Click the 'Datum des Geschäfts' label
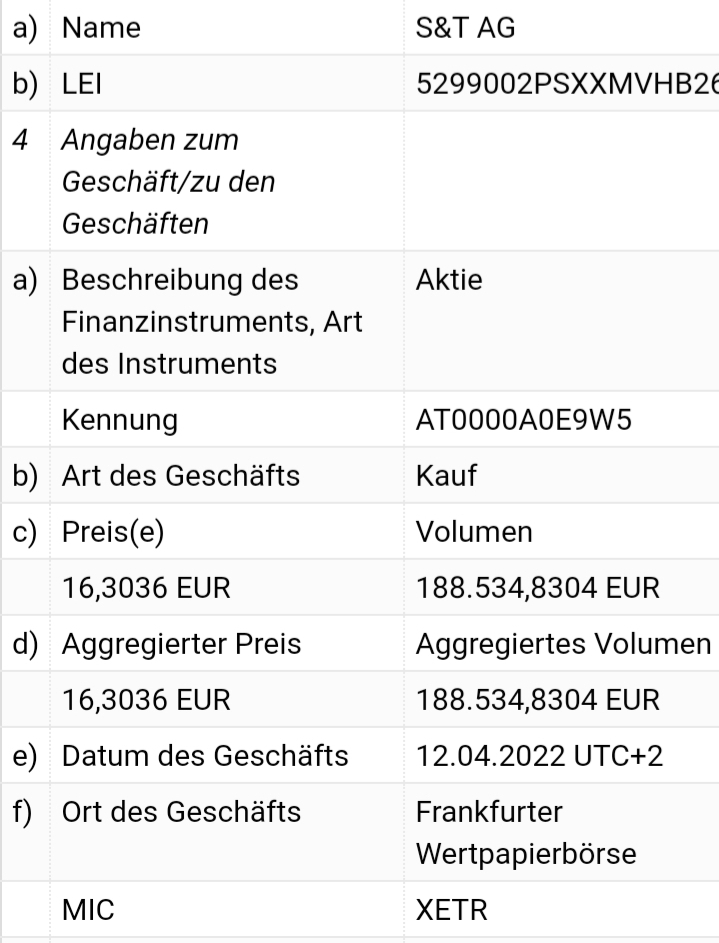The width and height of the screenshot is (719, 943). pyautogui.click(x=205, y=755)
